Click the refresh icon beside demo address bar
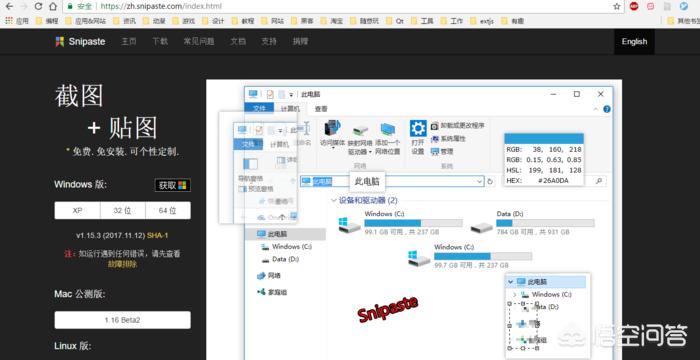Screen dimensions: 700x360 pos(490,181)
